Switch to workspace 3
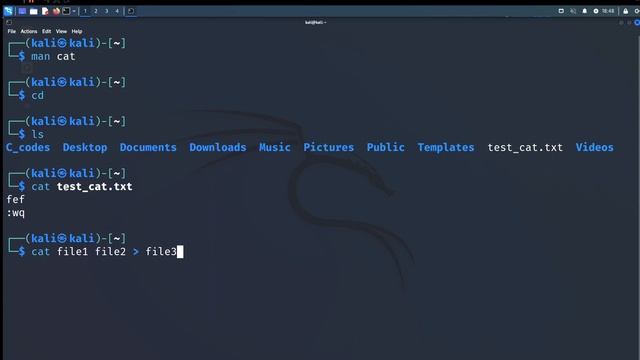Viewport: 640px width, 360px height. [x=107, y=11]
